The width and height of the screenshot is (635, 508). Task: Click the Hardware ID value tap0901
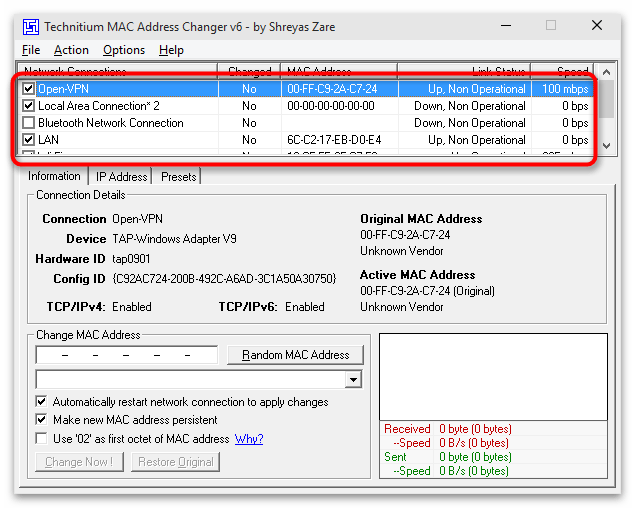point(131,259)
